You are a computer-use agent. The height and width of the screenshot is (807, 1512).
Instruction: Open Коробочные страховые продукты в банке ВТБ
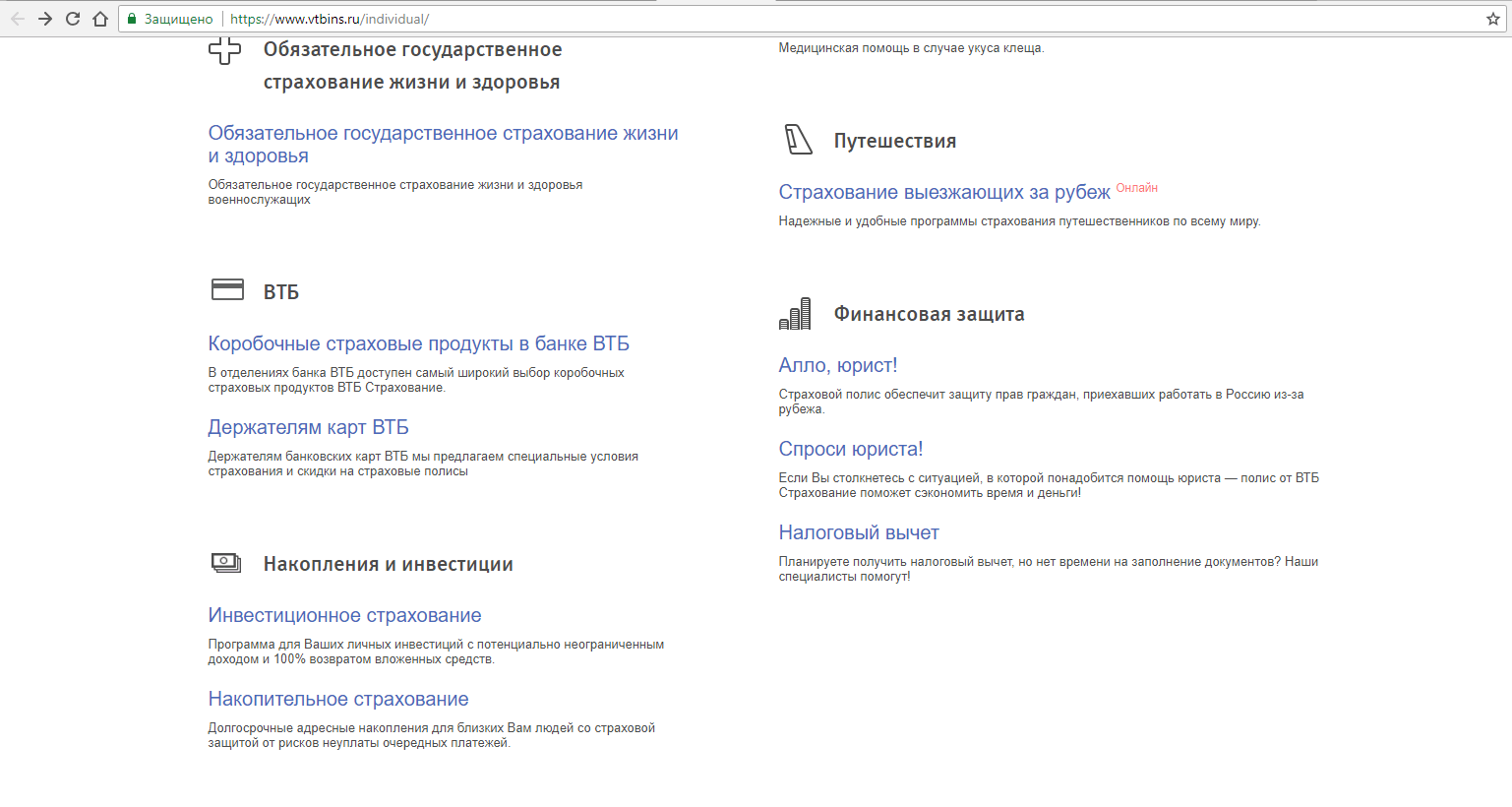pos(418,343)
